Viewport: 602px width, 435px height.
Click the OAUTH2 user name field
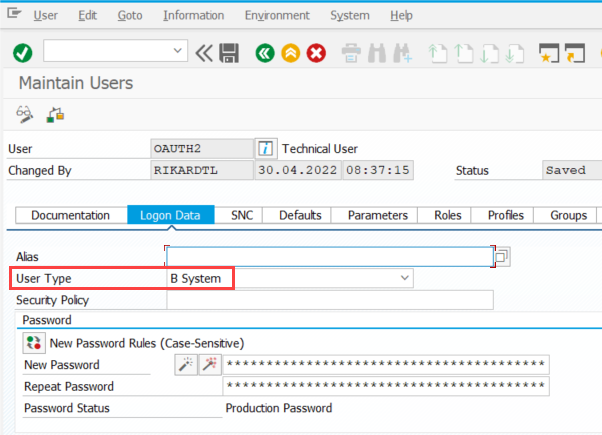coord(202,149)
